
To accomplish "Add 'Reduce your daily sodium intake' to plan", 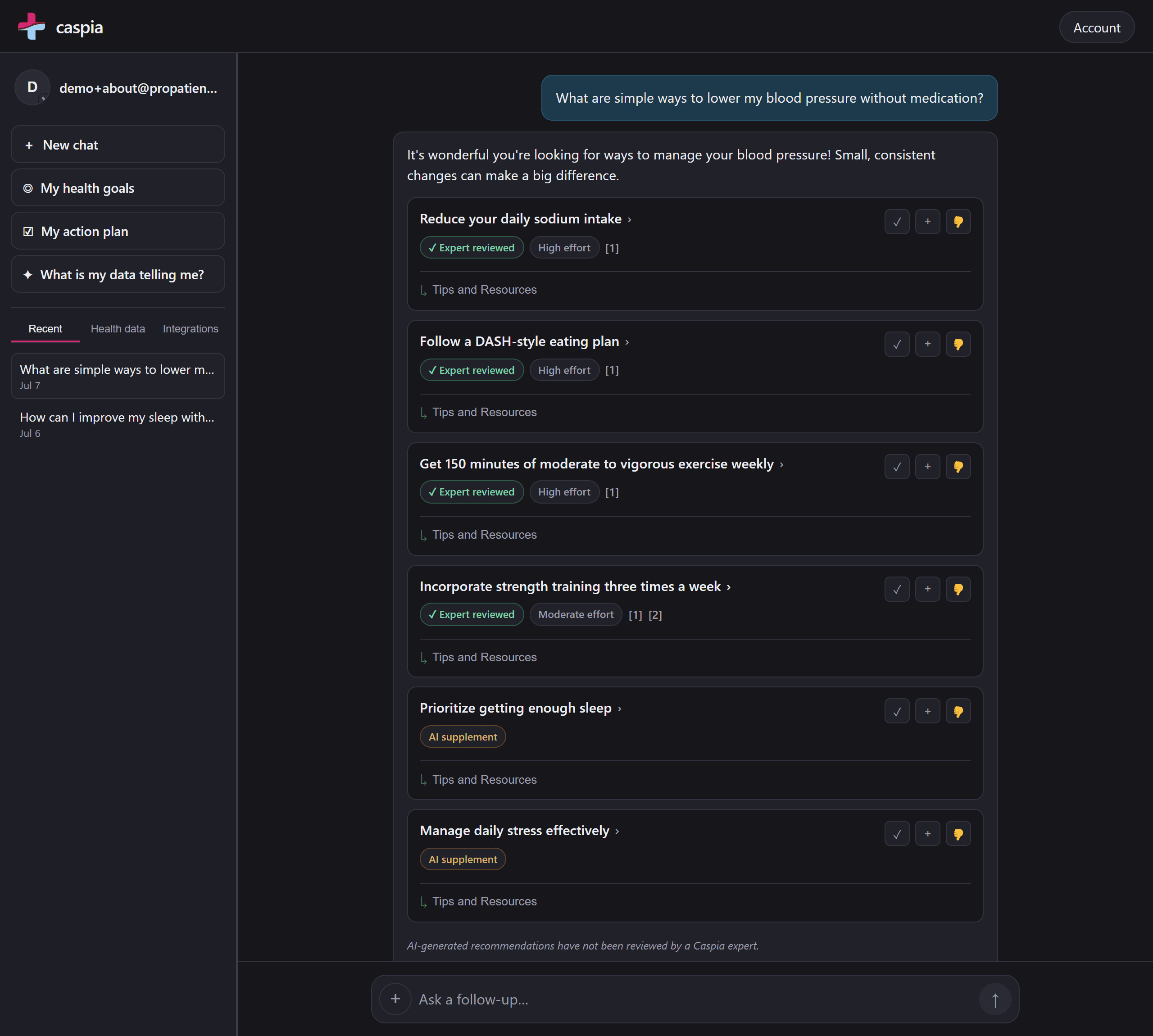I will click(x=928, y=222).
